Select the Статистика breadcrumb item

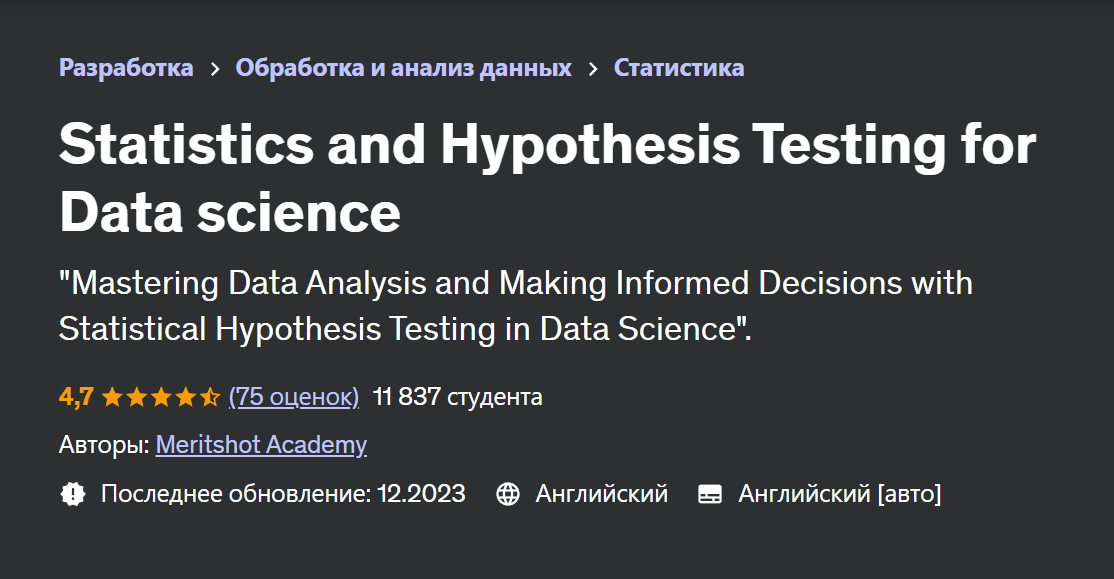[x=679, y=67]
